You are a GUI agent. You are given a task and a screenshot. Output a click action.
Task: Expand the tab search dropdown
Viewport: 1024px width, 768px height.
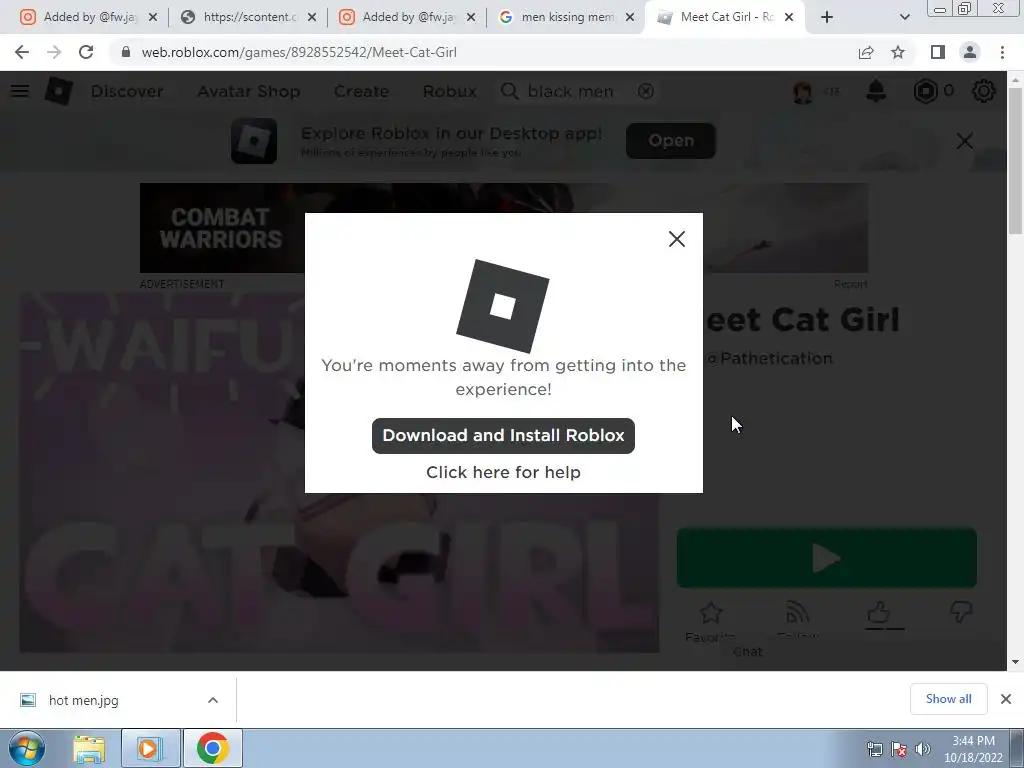904,17
